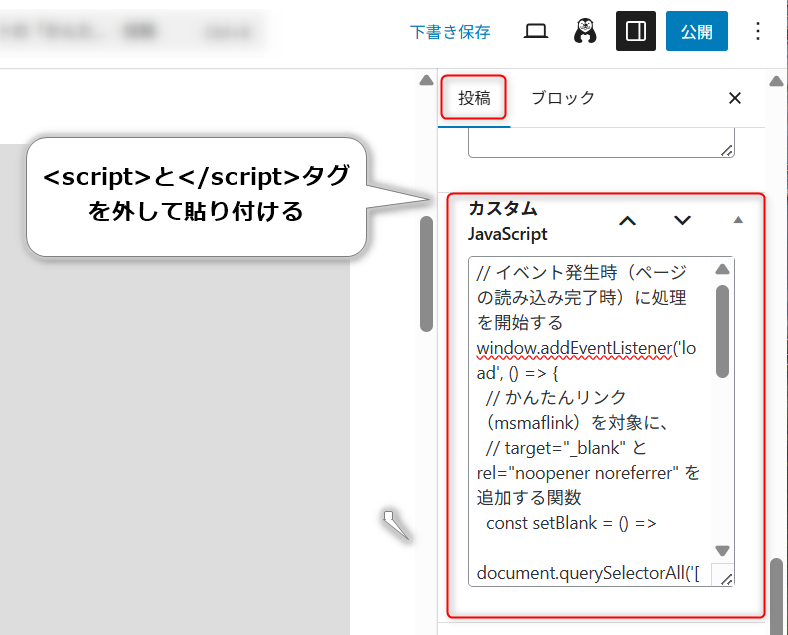Toggle the settings sidebar panel icon

[636, 31]
